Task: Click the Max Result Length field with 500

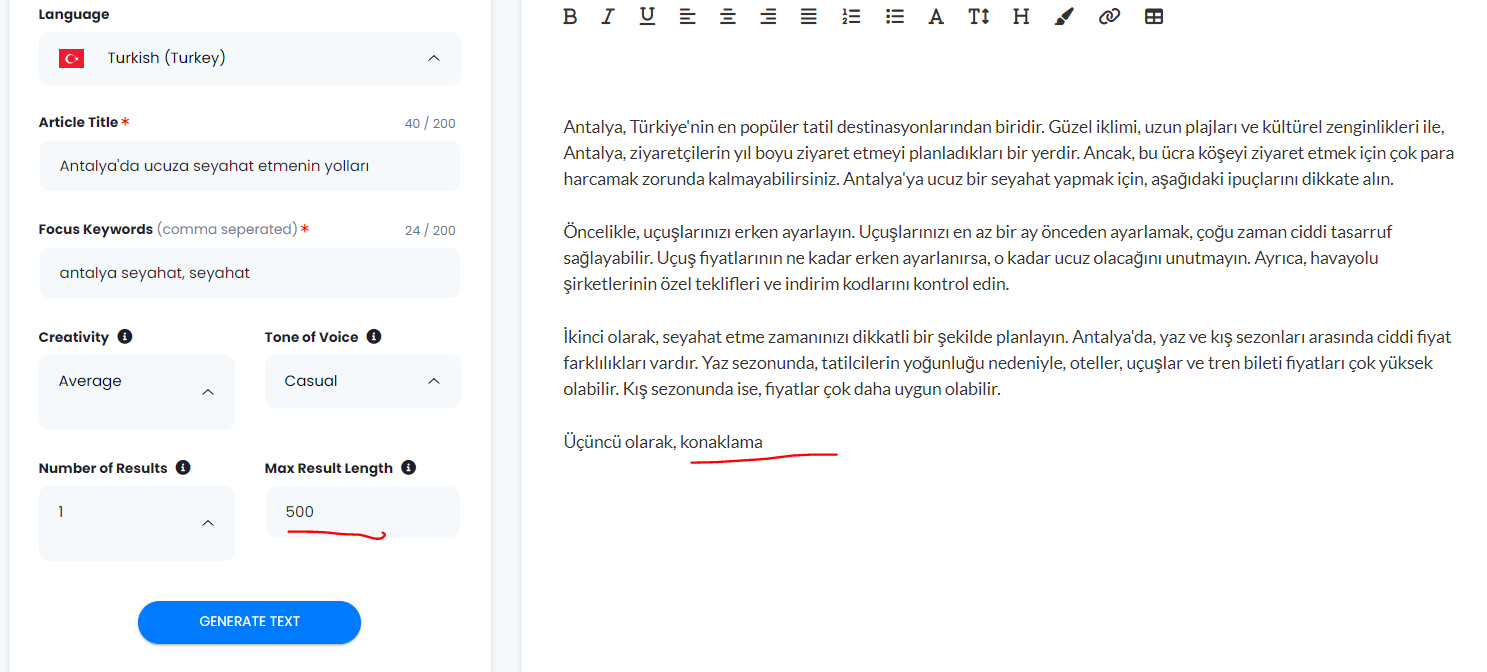Action: 363,512
